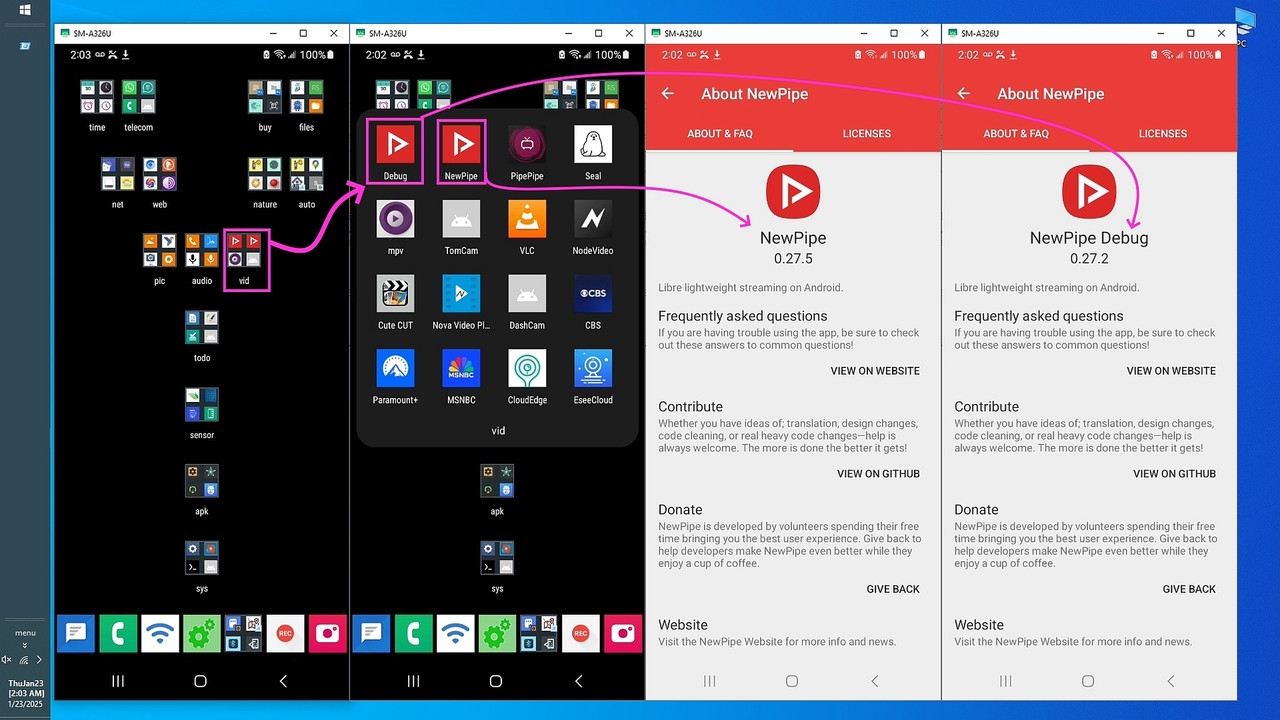Open the vid folder on home screen
1280x720 pixels.
click(x=244, y=250)
